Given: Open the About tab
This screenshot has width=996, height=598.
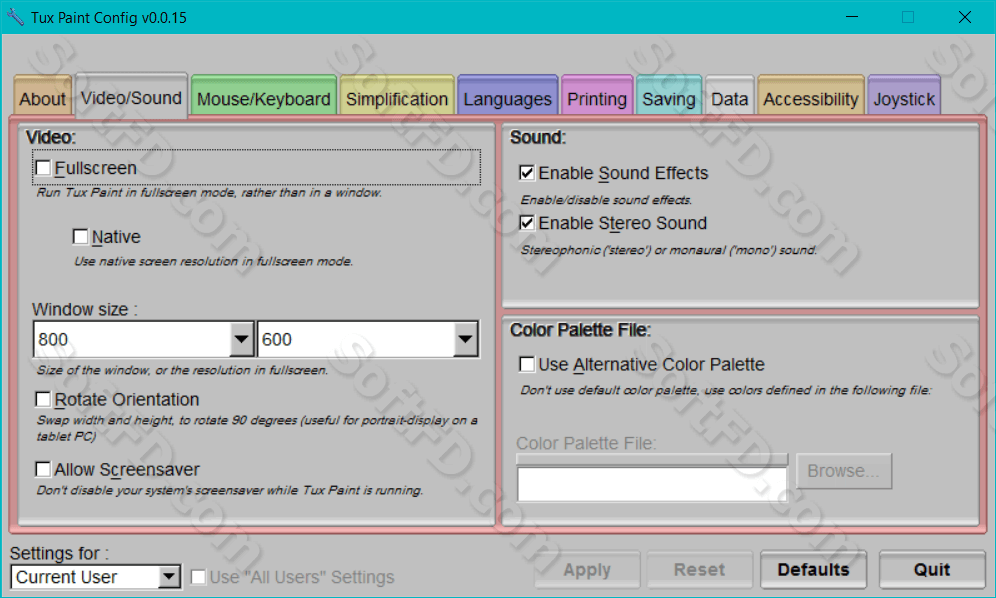Looking at the screenshot, I should coord(43,97).
